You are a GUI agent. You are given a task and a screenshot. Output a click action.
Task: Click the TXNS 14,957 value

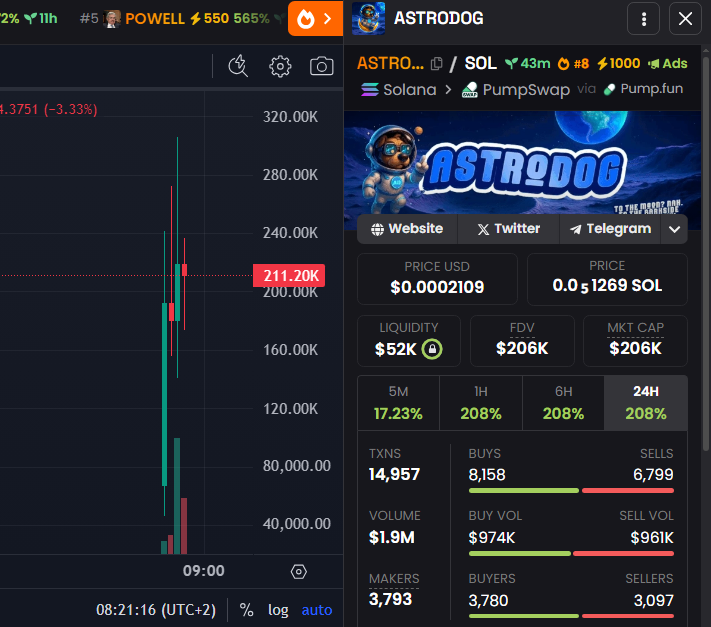pyautogui.click(x=394, y=474)
